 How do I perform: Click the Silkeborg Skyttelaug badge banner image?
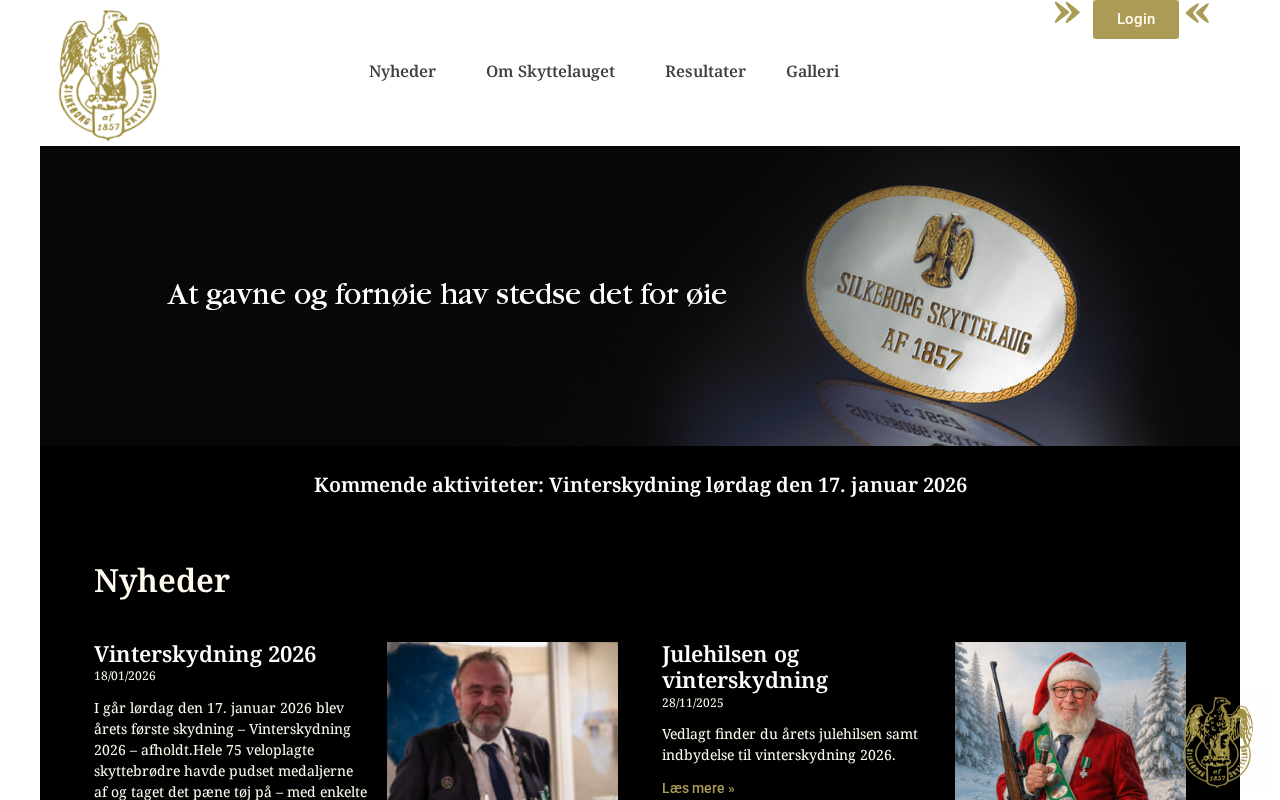(x=640, y=296)
